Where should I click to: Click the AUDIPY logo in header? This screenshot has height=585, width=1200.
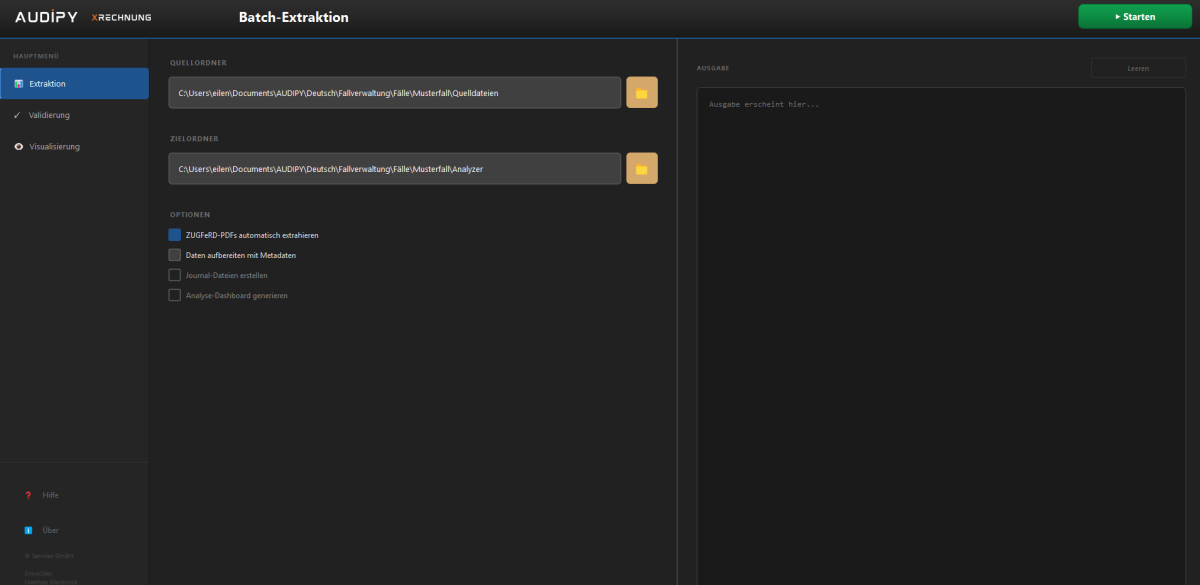pyautogui.click(x=46, y=17)
